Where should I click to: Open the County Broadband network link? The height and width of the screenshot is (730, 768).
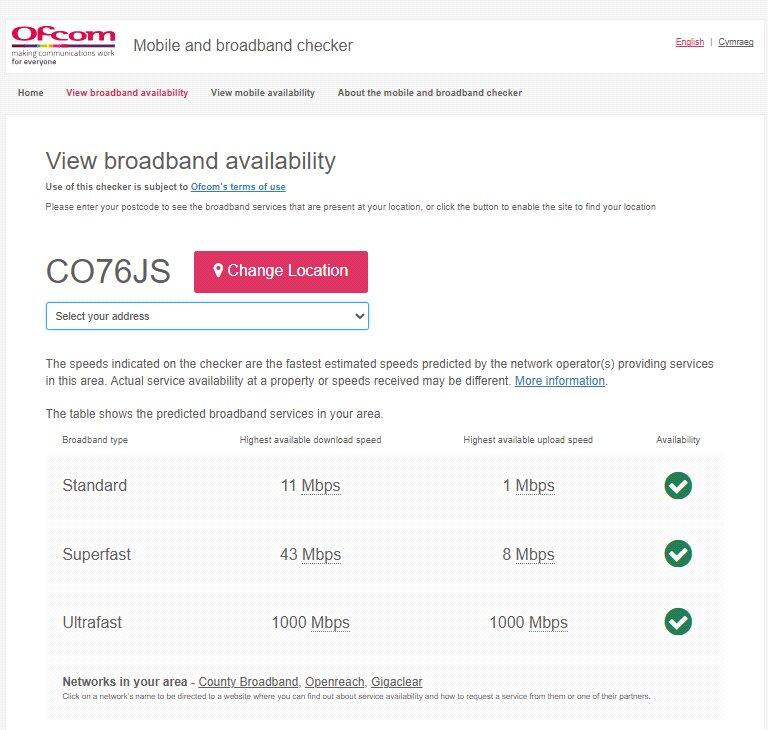pos(248,682)
